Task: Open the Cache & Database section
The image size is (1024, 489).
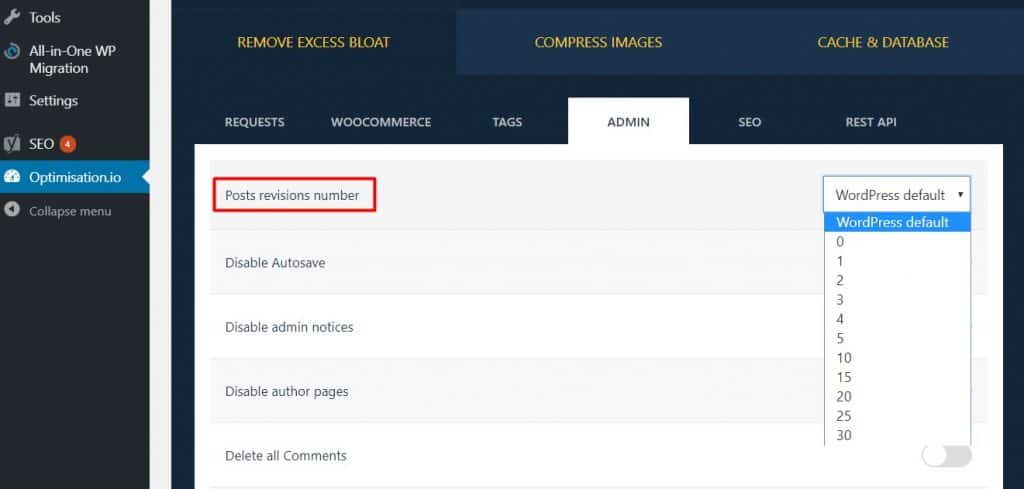Action: pyautogui.click(x=883, y=42)
